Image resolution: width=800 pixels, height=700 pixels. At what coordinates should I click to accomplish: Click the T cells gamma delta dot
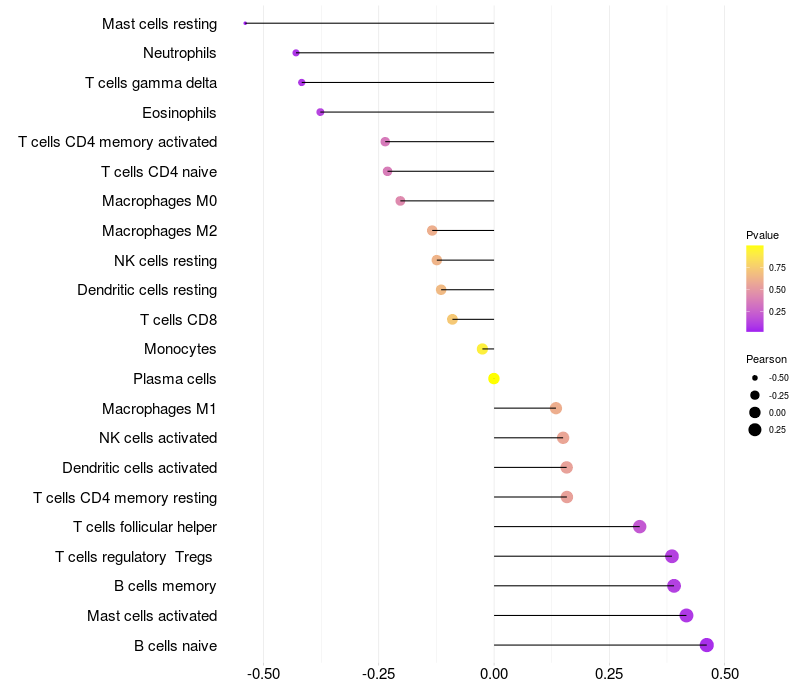tap(302, 83)
